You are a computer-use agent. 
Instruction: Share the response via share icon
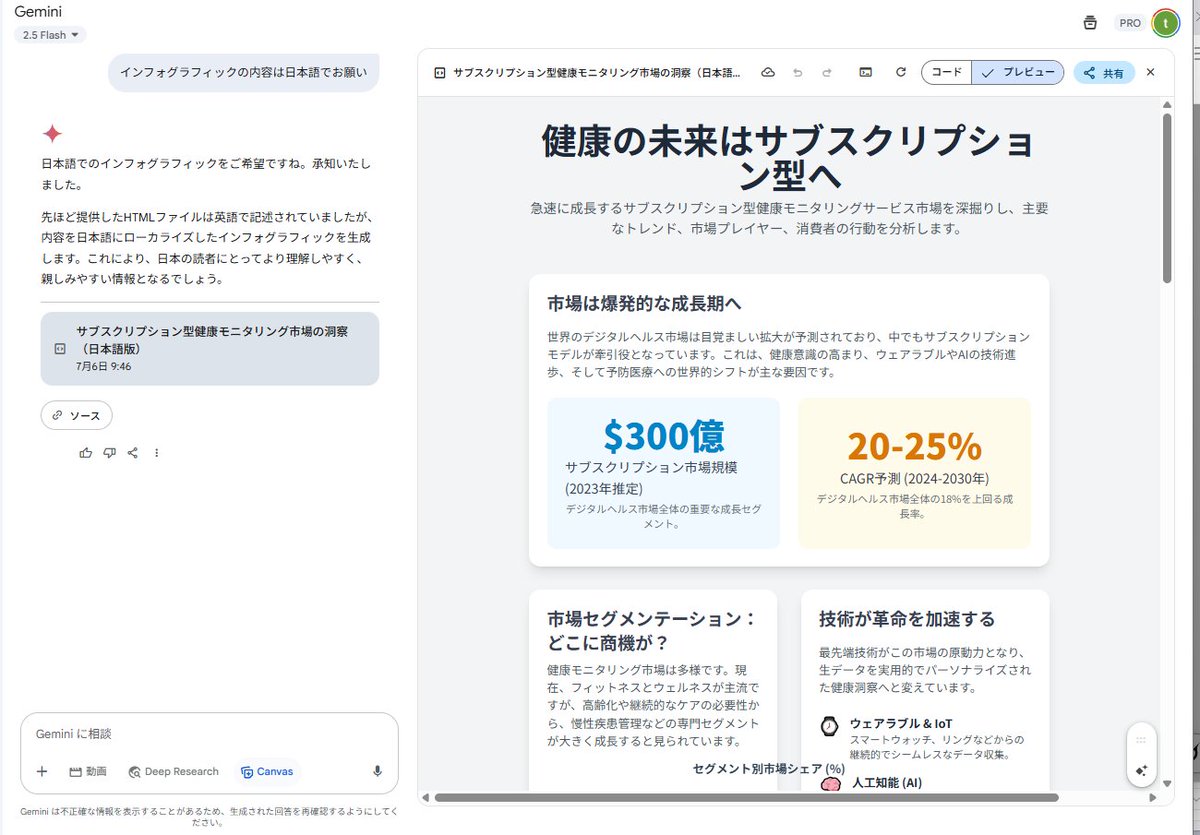coord(133,453)
